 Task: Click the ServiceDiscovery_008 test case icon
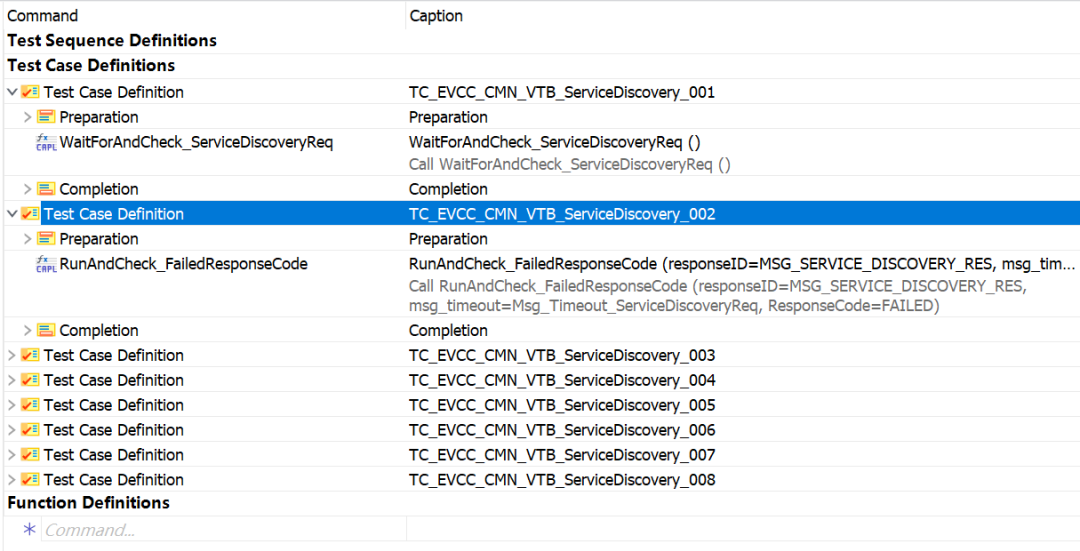30,480
